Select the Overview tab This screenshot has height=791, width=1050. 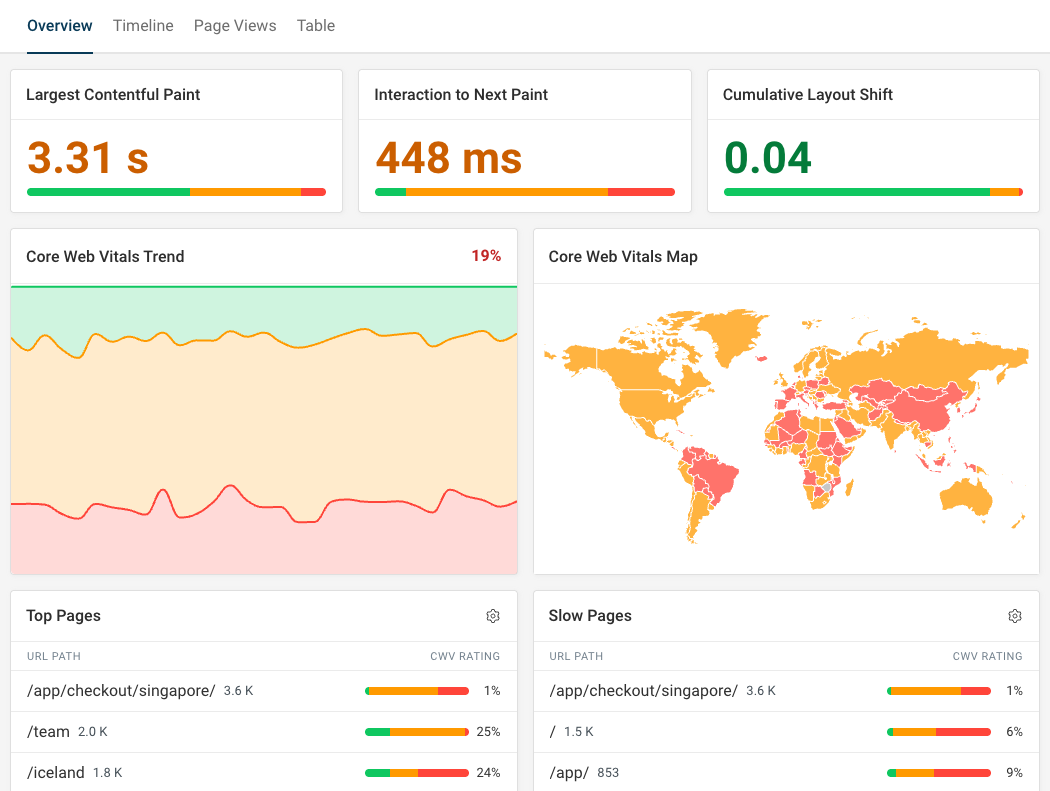pyautogui.click(x=59, y=25)
